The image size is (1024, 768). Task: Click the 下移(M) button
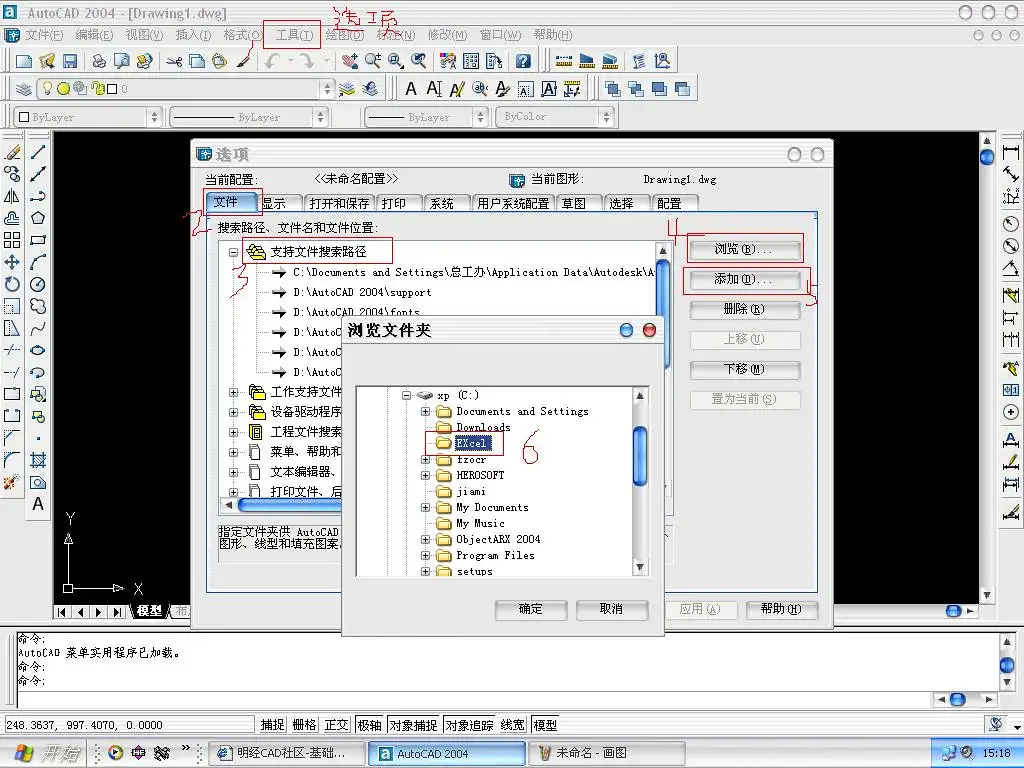(744, 370)
